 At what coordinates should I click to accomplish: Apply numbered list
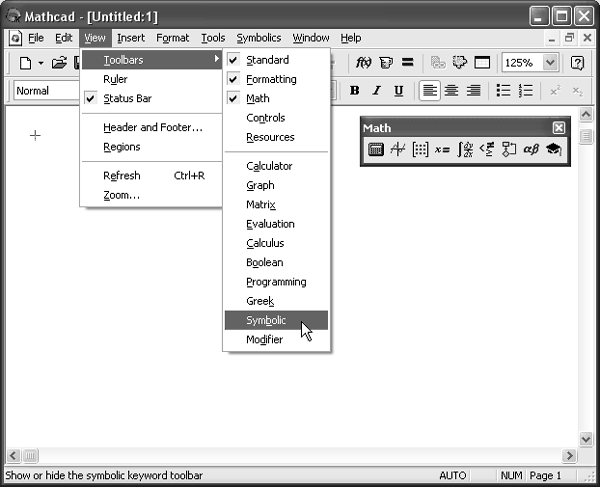(526, 91)
